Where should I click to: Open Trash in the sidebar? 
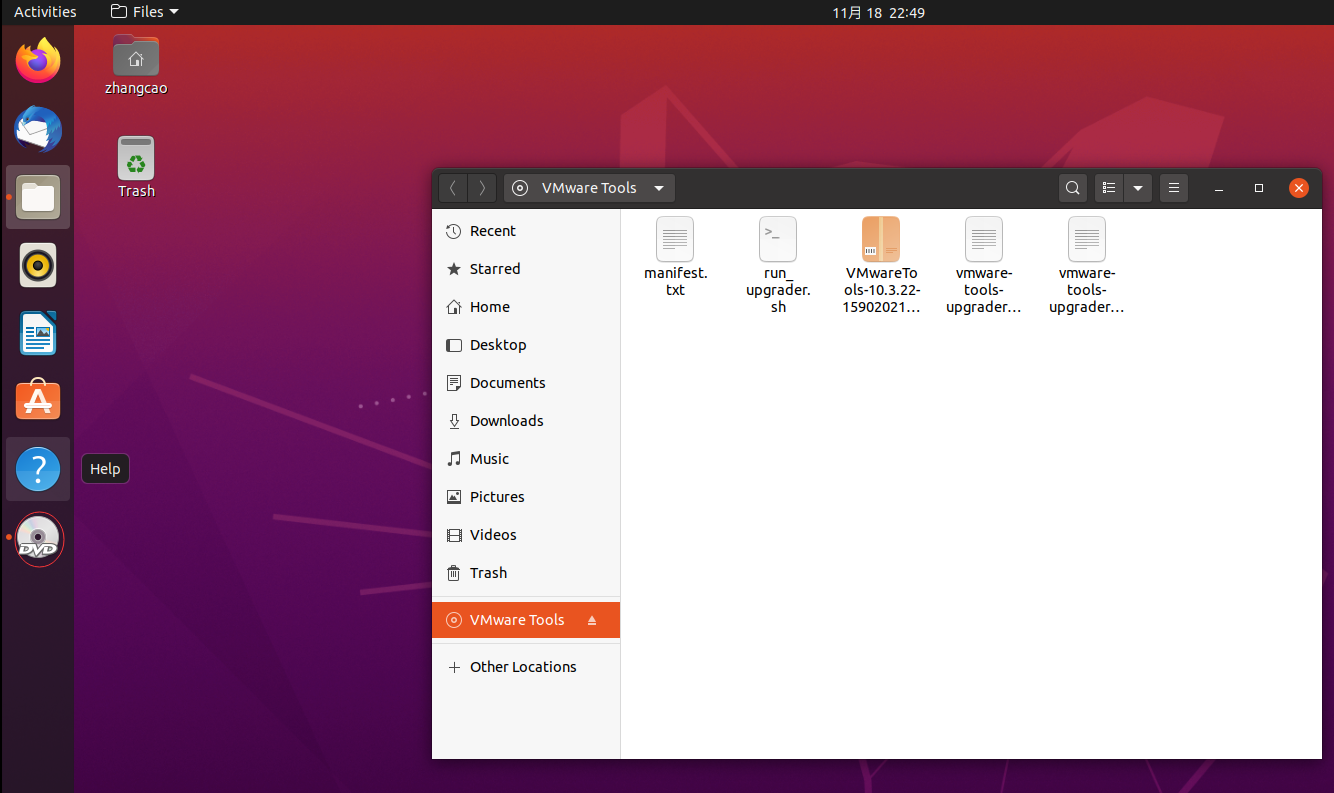(x=526, y=573)
